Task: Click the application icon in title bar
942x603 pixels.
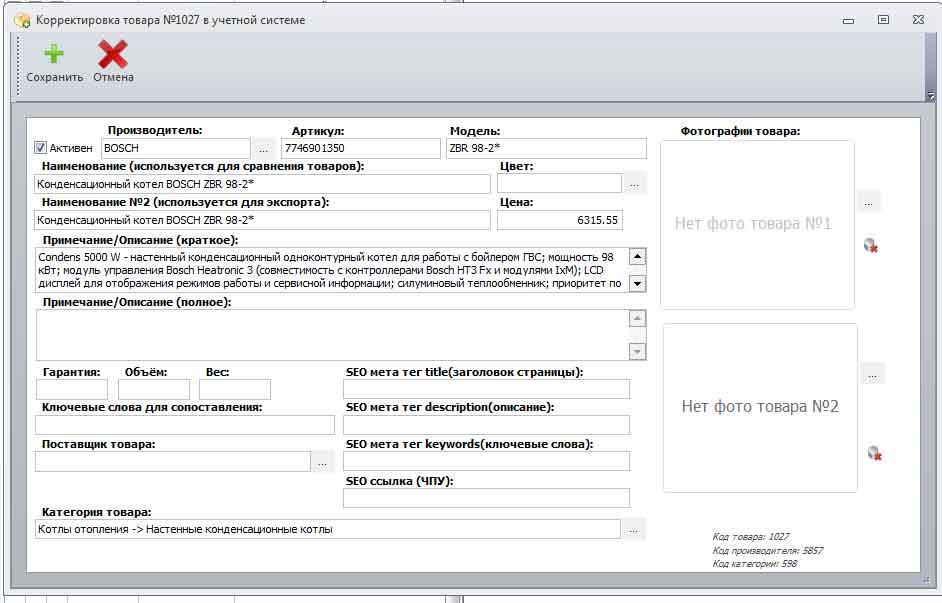Action: [22, 20]
